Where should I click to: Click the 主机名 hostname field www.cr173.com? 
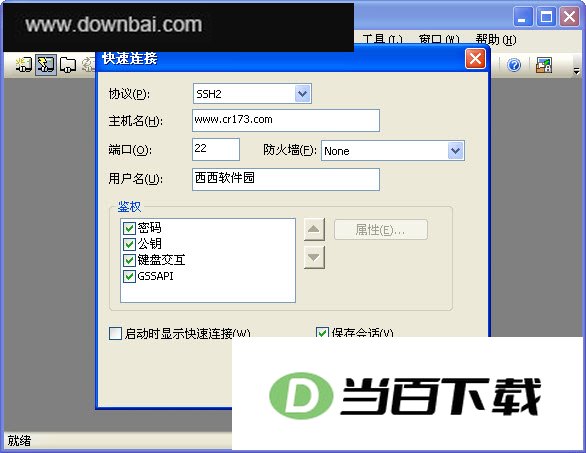click(286, 120)
